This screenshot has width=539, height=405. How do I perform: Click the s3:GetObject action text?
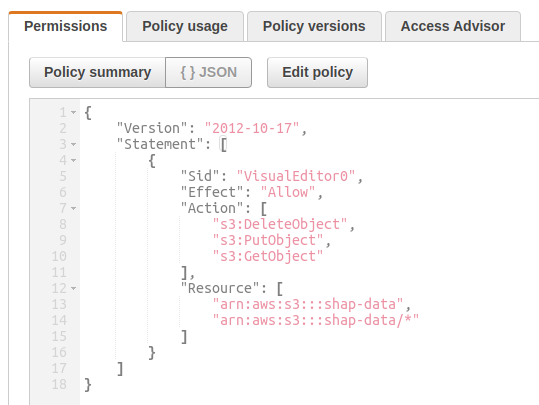click(268, 256)
